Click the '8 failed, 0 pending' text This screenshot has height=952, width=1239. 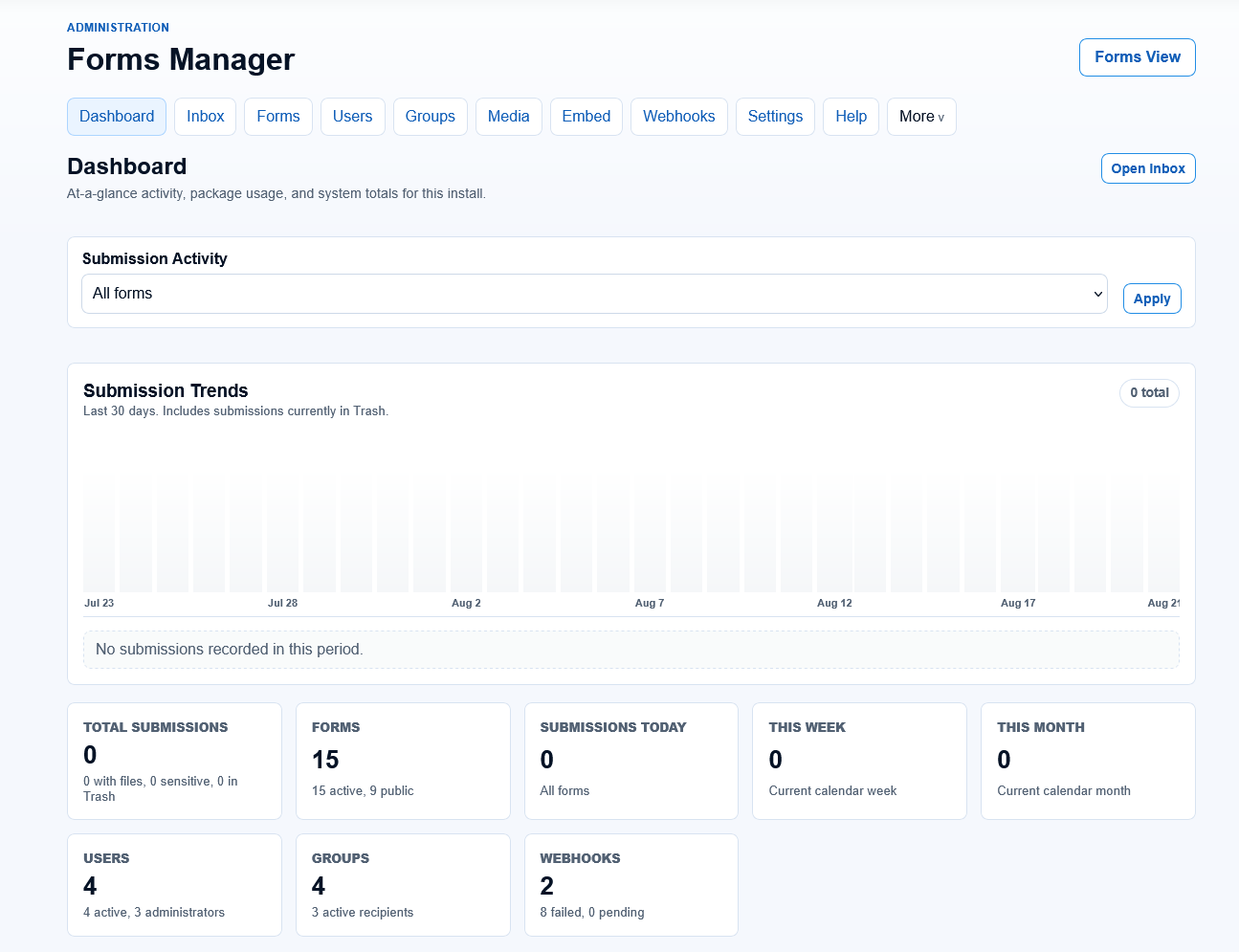pos(592,912)
